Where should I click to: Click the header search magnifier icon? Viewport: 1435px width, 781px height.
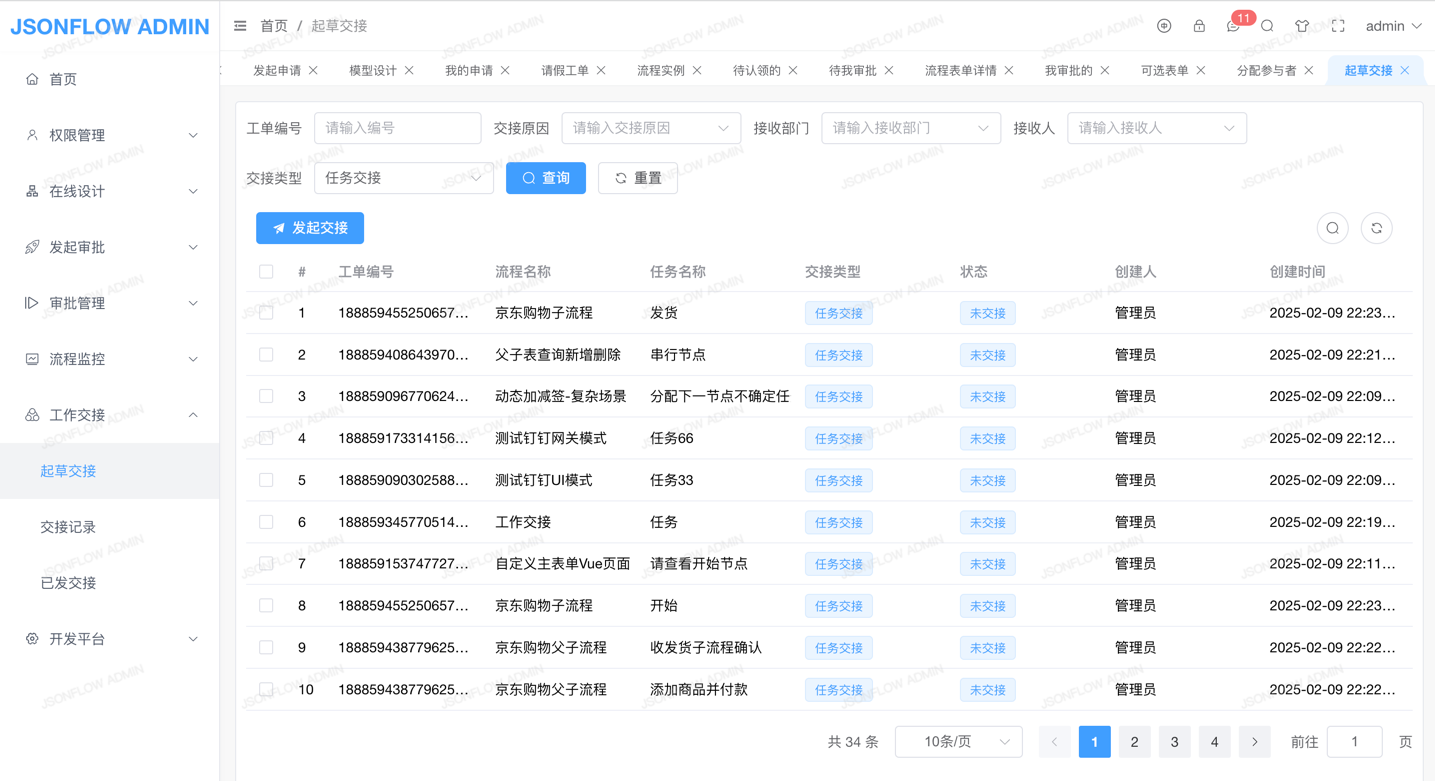click(1267, 26)
